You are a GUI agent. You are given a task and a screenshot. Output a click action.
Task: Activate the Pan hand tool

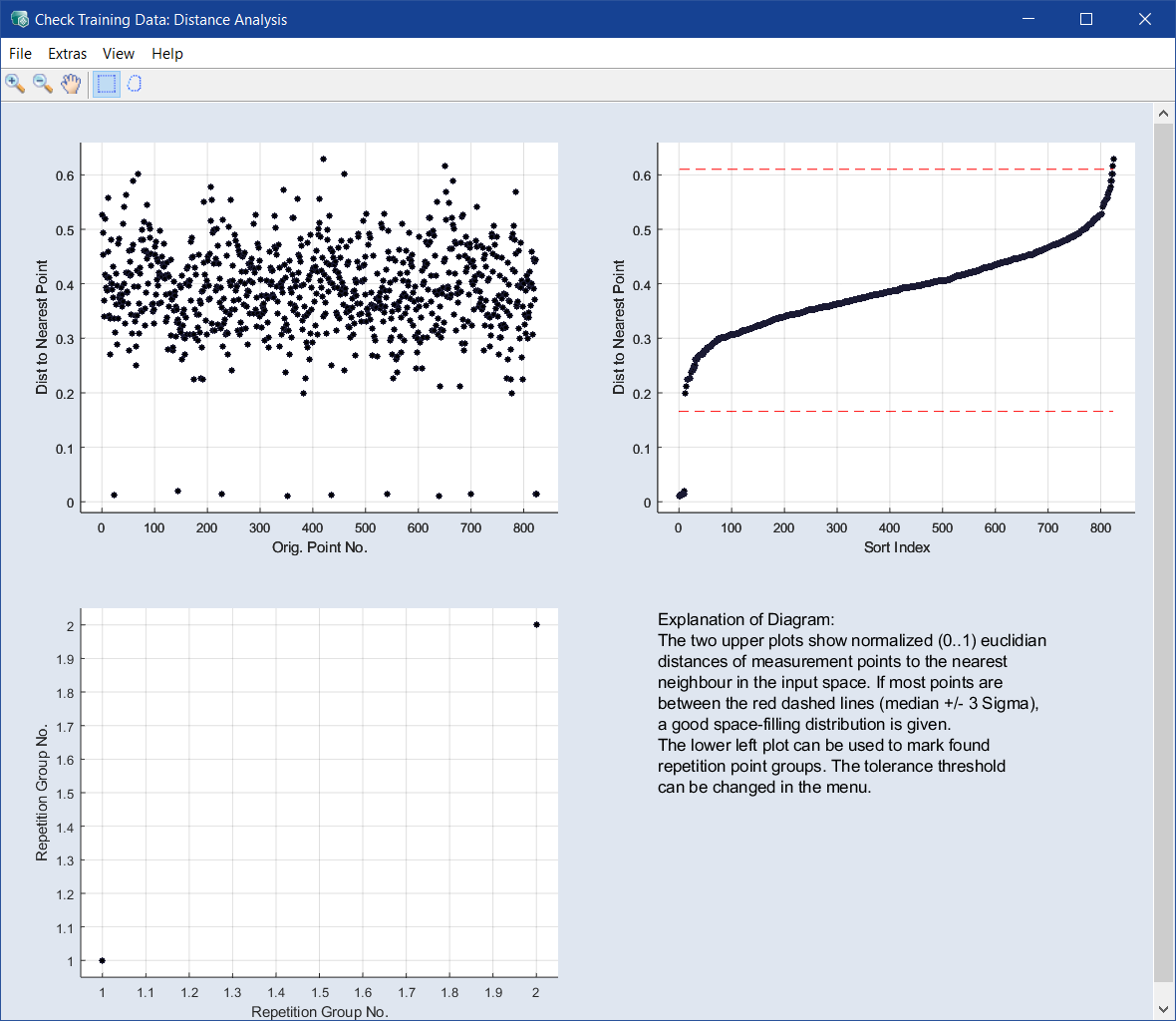(x=71, y=84)
